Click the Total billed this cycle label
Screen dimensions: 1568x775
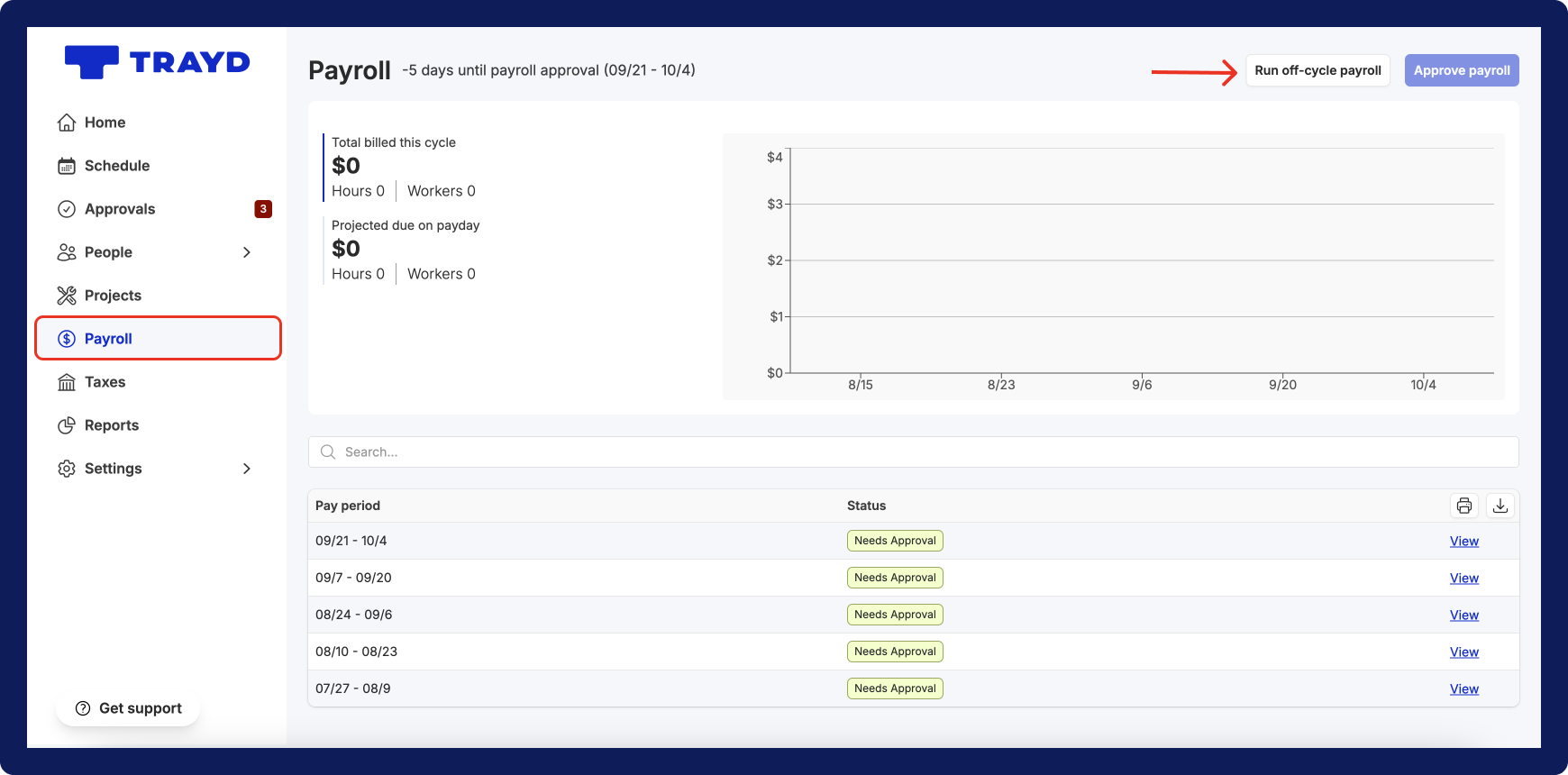[x=394, y=142]
